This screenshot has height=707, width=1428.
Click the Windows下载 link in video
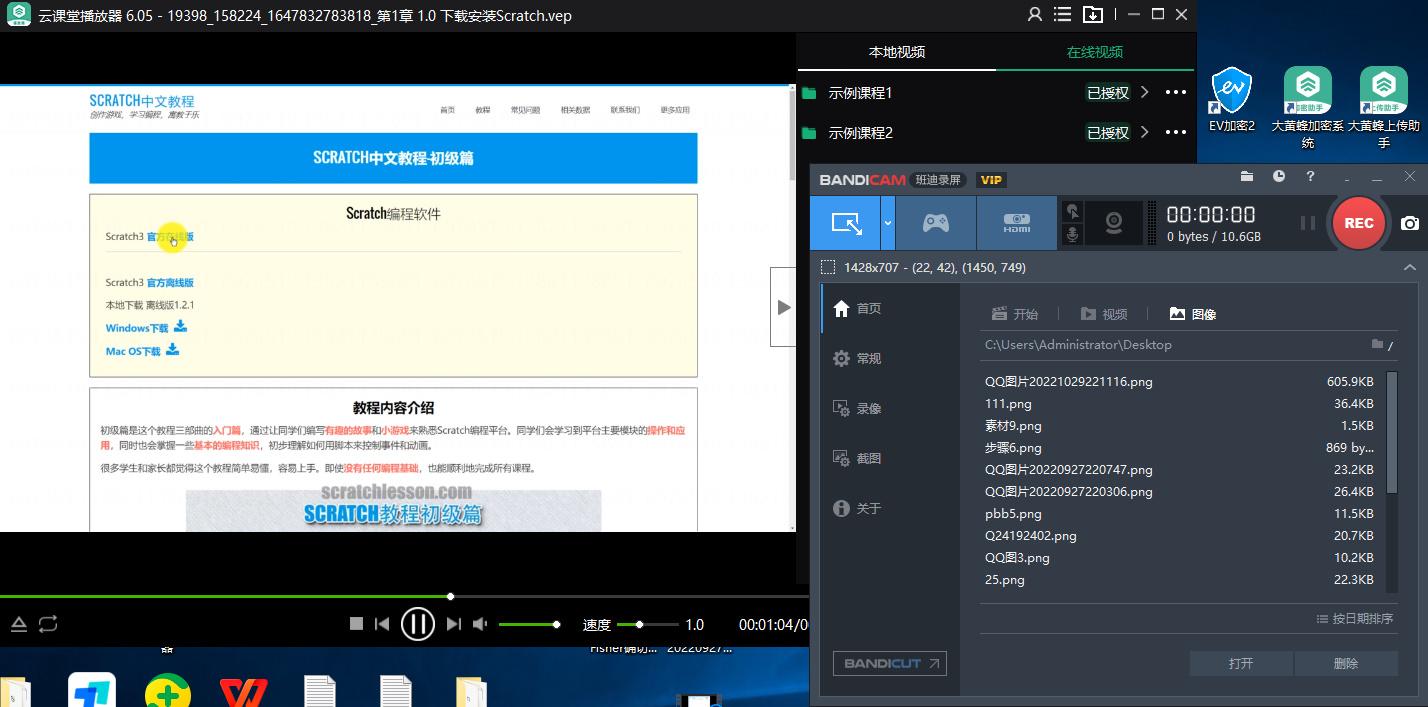[x=146, y=327]
